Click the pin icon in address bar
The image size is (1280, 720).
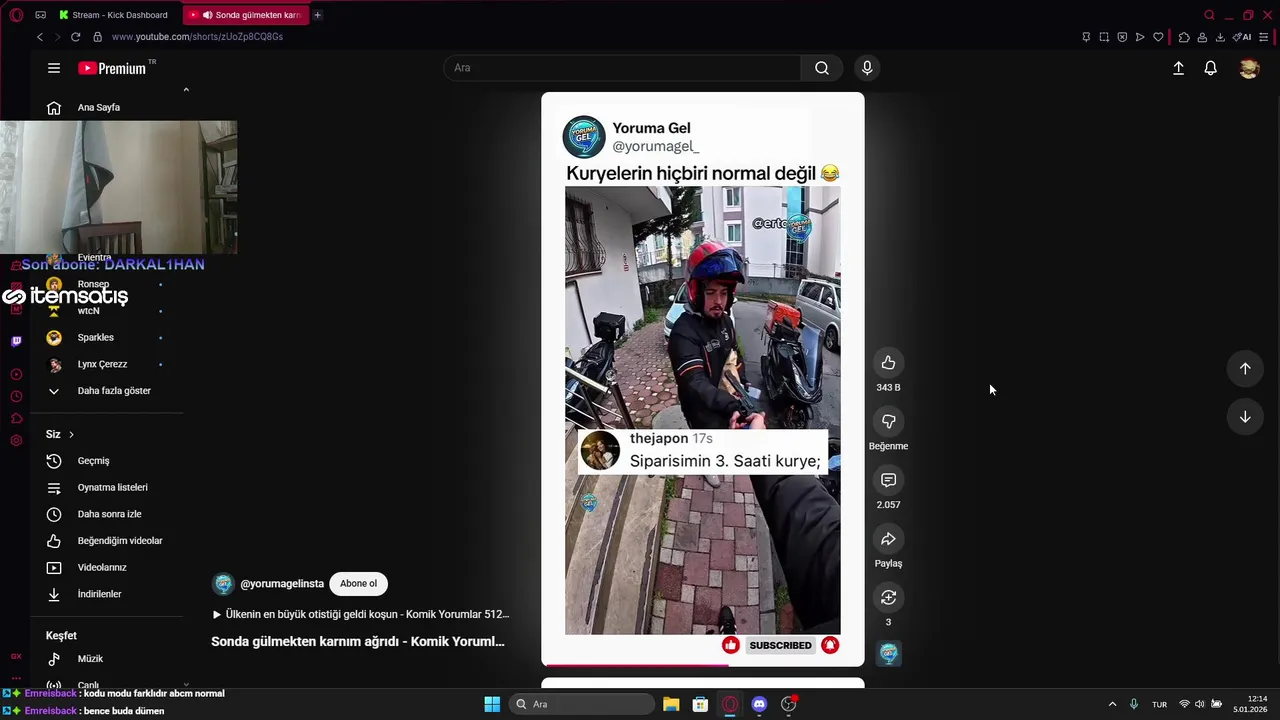click(1086, 37)
